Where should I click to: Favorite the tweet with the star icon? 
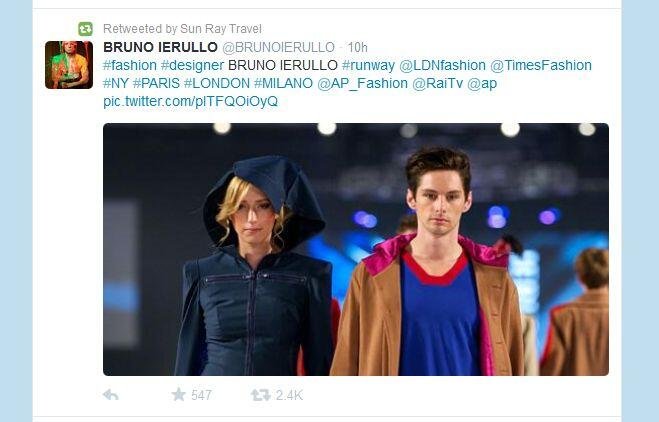pyautogui.click(x=178, y=395)
